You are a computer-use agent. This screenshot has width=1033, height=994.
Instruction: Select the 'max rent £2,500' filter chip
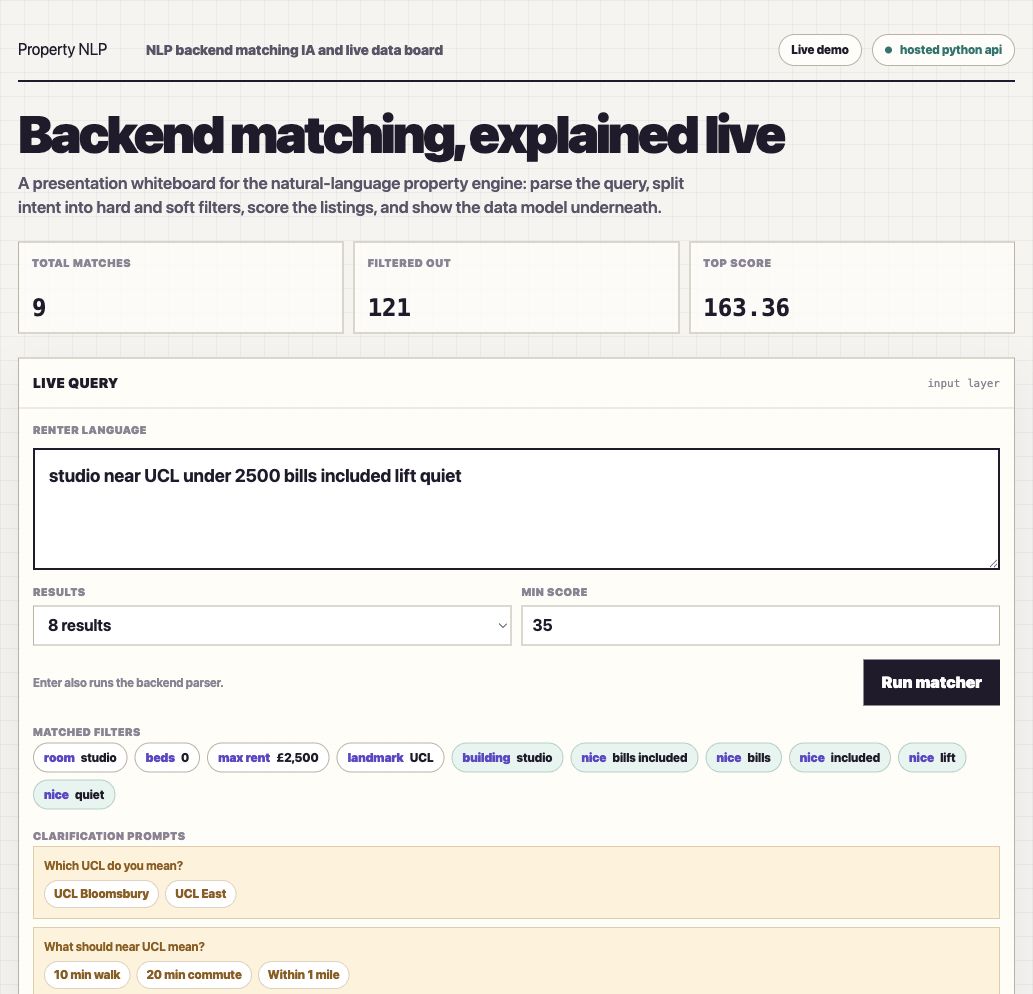click(x=267, y=758)
